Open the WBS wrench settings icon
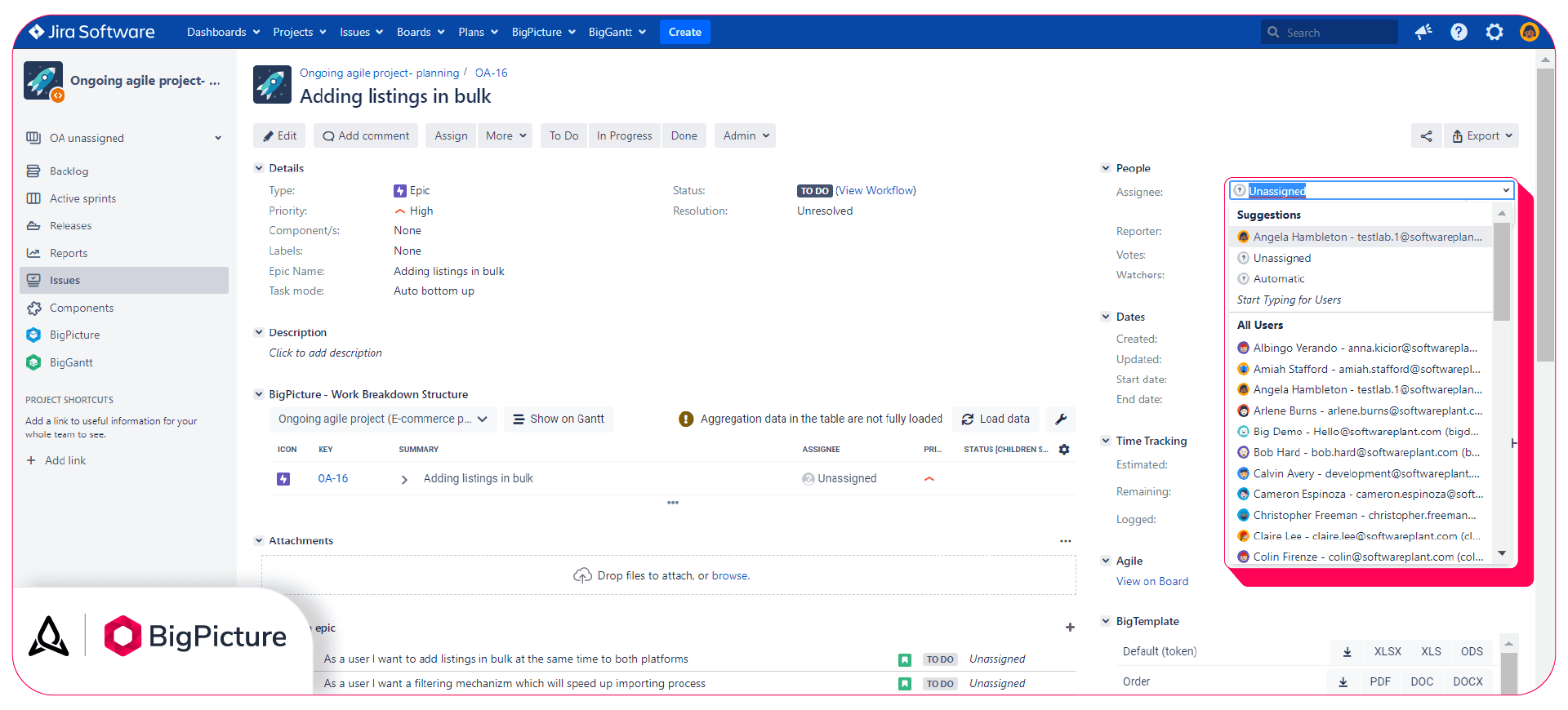 [x=1061, y=419]
